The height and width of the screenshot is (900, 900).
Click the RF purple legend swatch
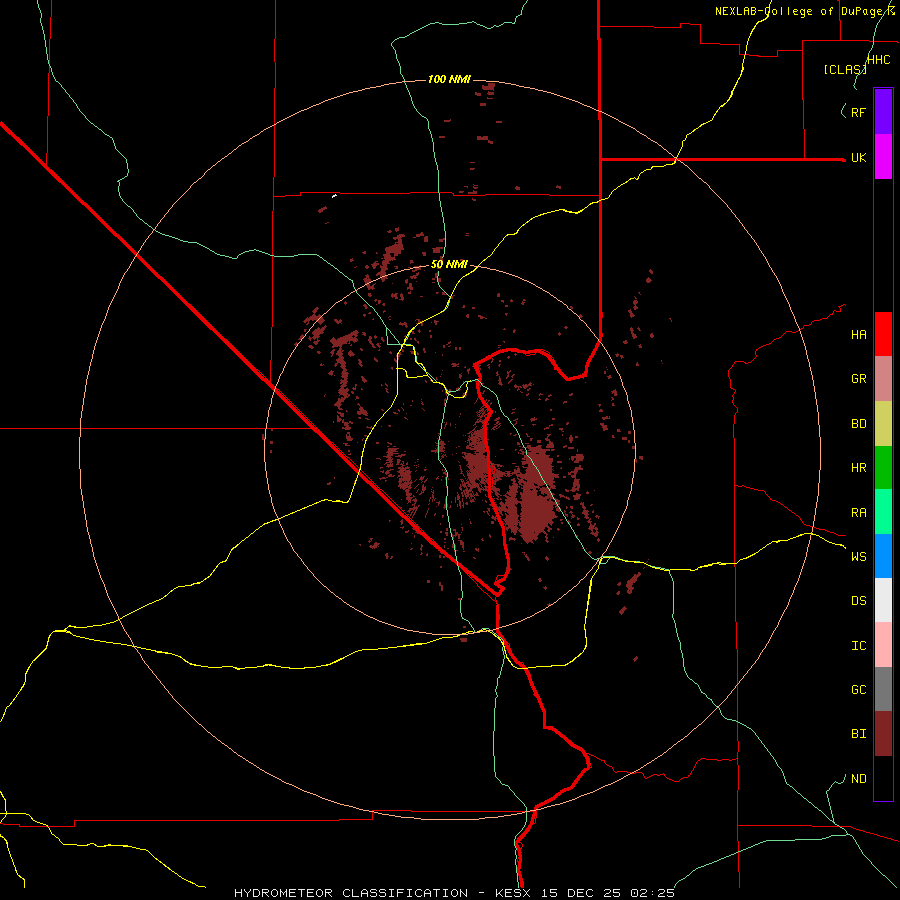click(x=883, y=112)
